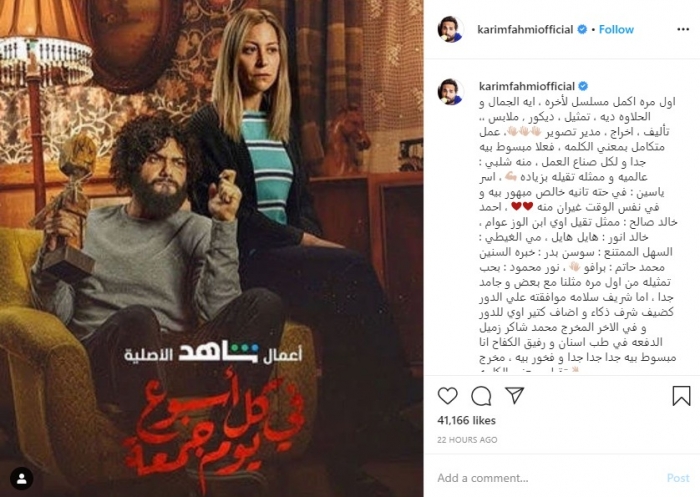
Task: Open comments via speech bubble icon
Action: pos(481,396)
